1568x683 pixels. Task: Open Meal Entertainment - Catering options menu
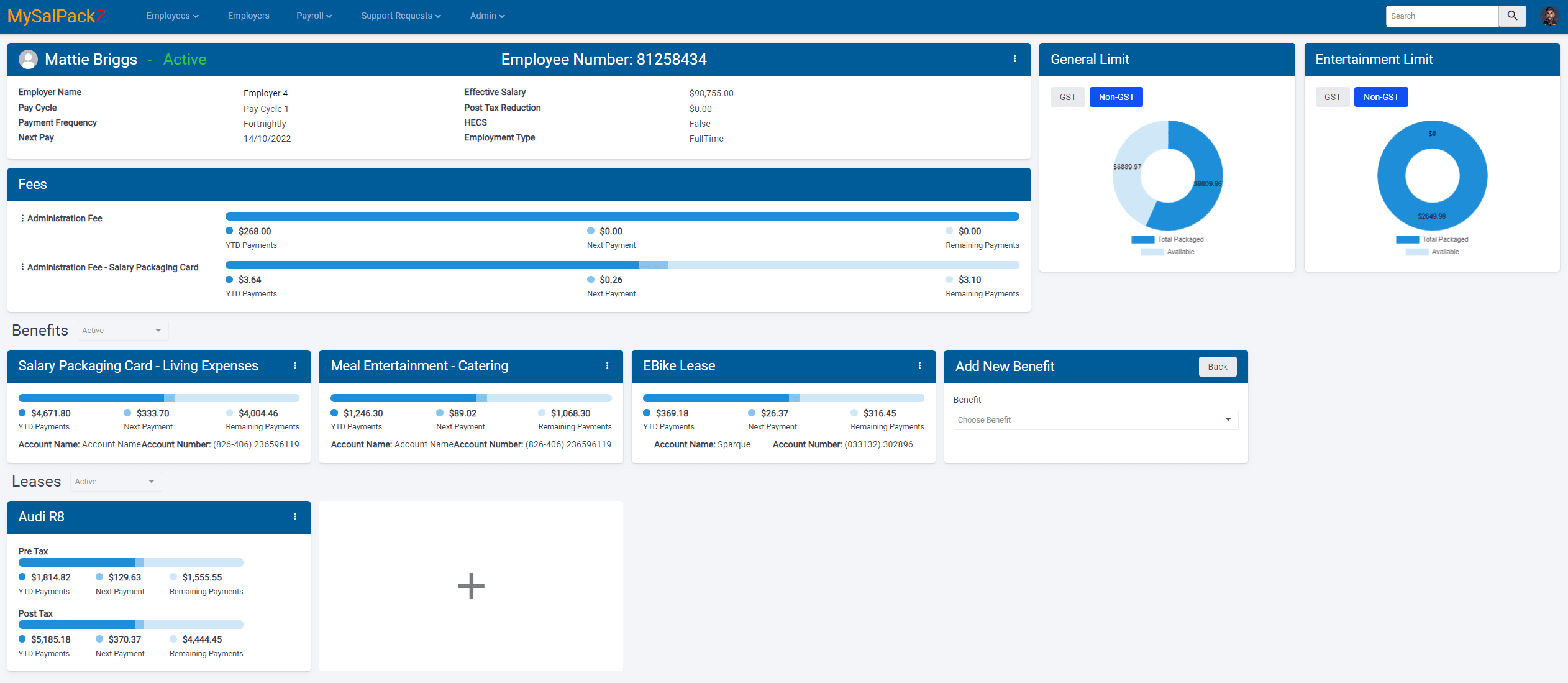point(607,366)
